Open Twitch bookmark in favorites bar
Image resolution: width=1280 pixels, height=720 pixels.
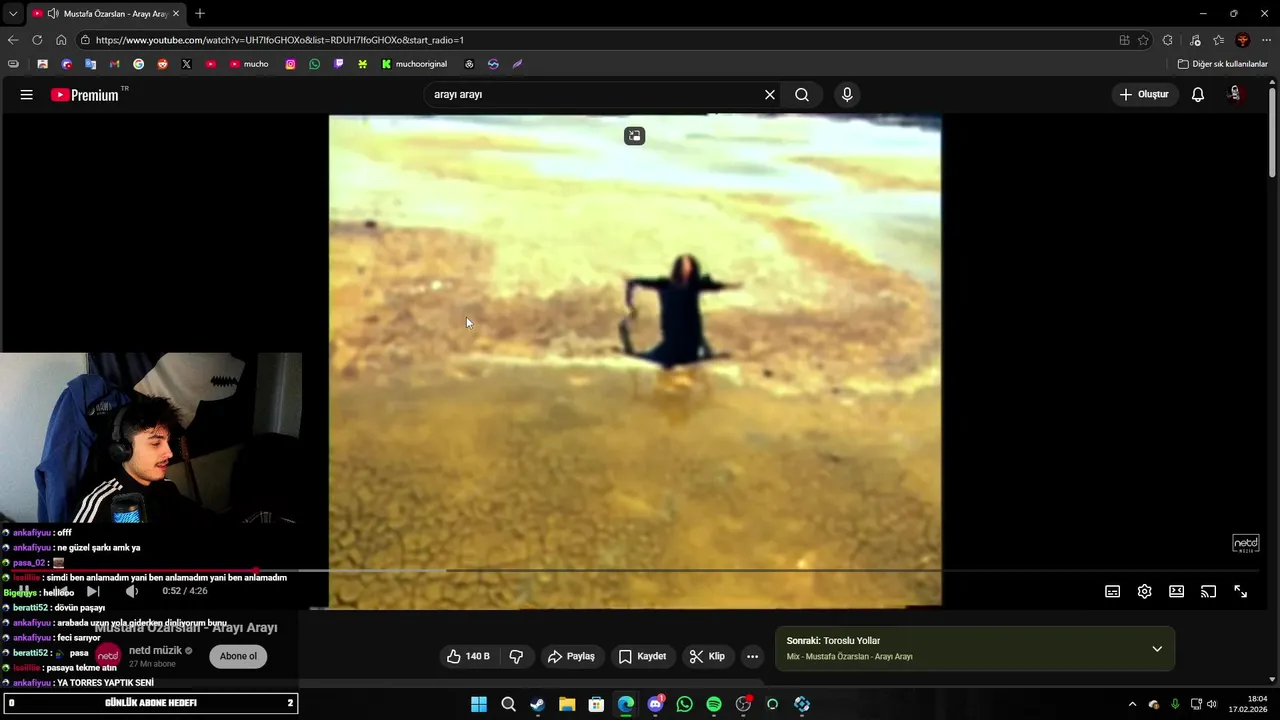(338, 64)
